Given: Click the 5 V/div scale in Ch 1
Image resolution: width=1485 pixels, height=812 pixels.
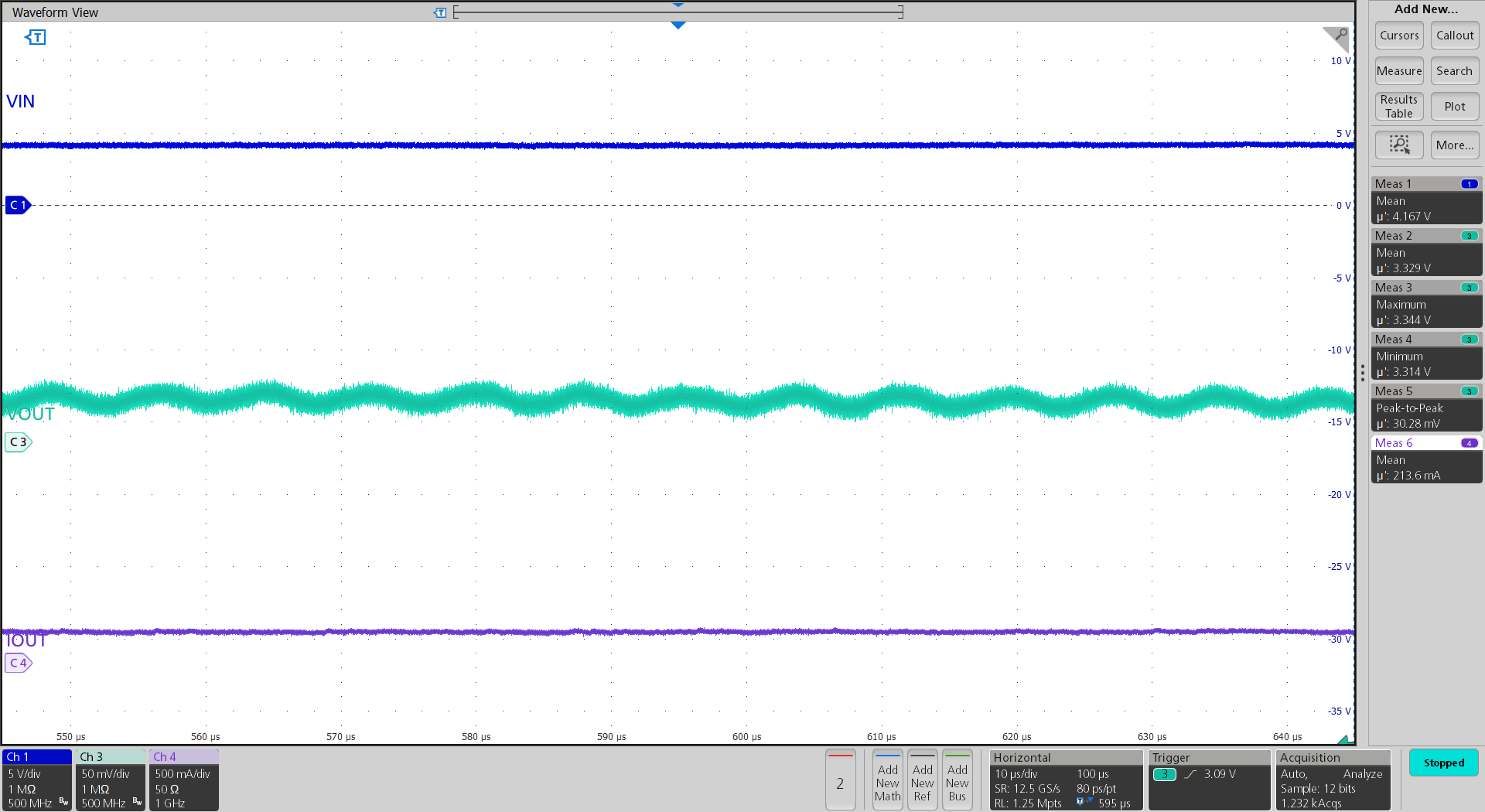Looking at the screenshot, I should (25, 774).
